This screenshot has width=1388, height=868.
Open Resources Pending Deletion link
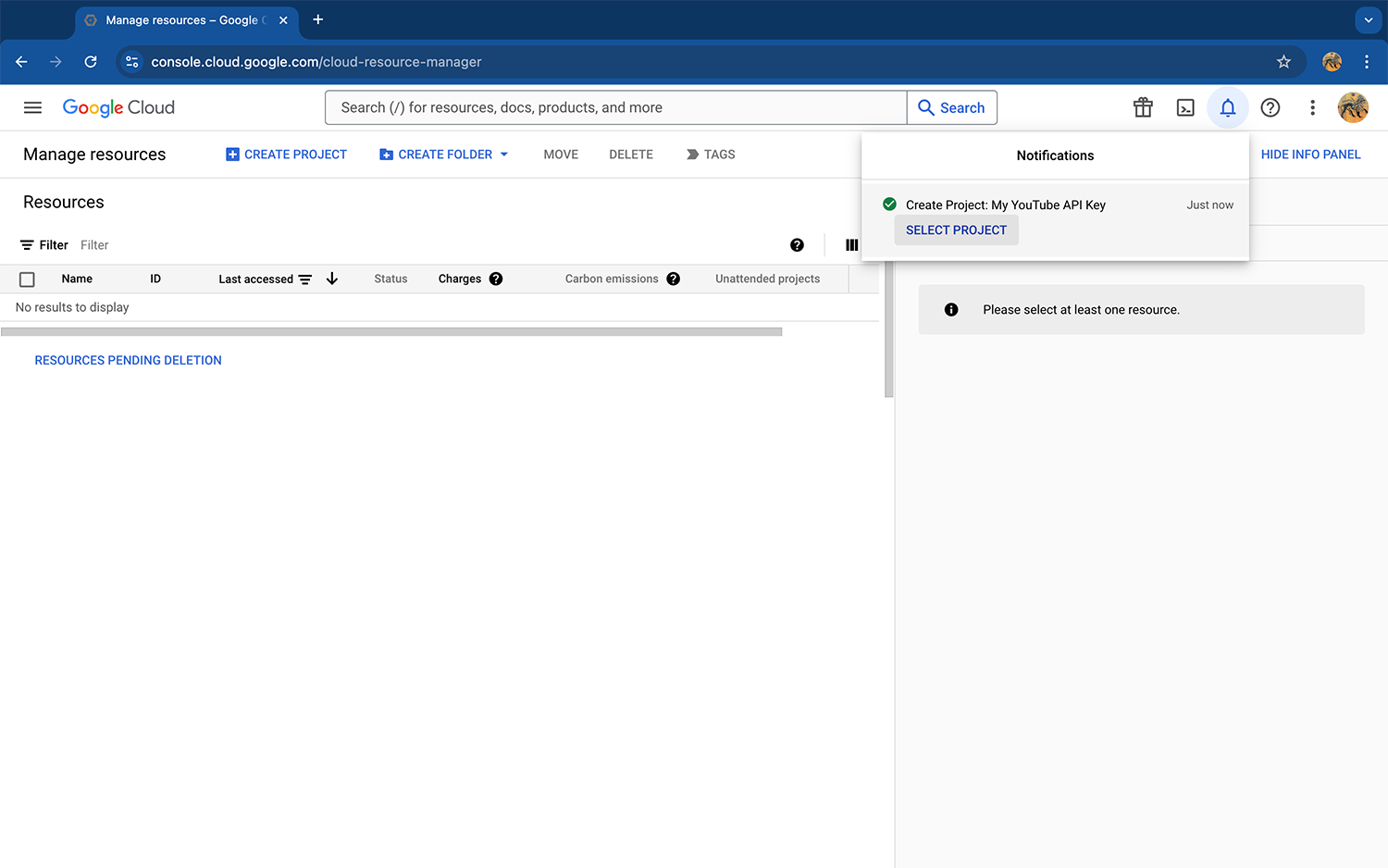(128, 360)
